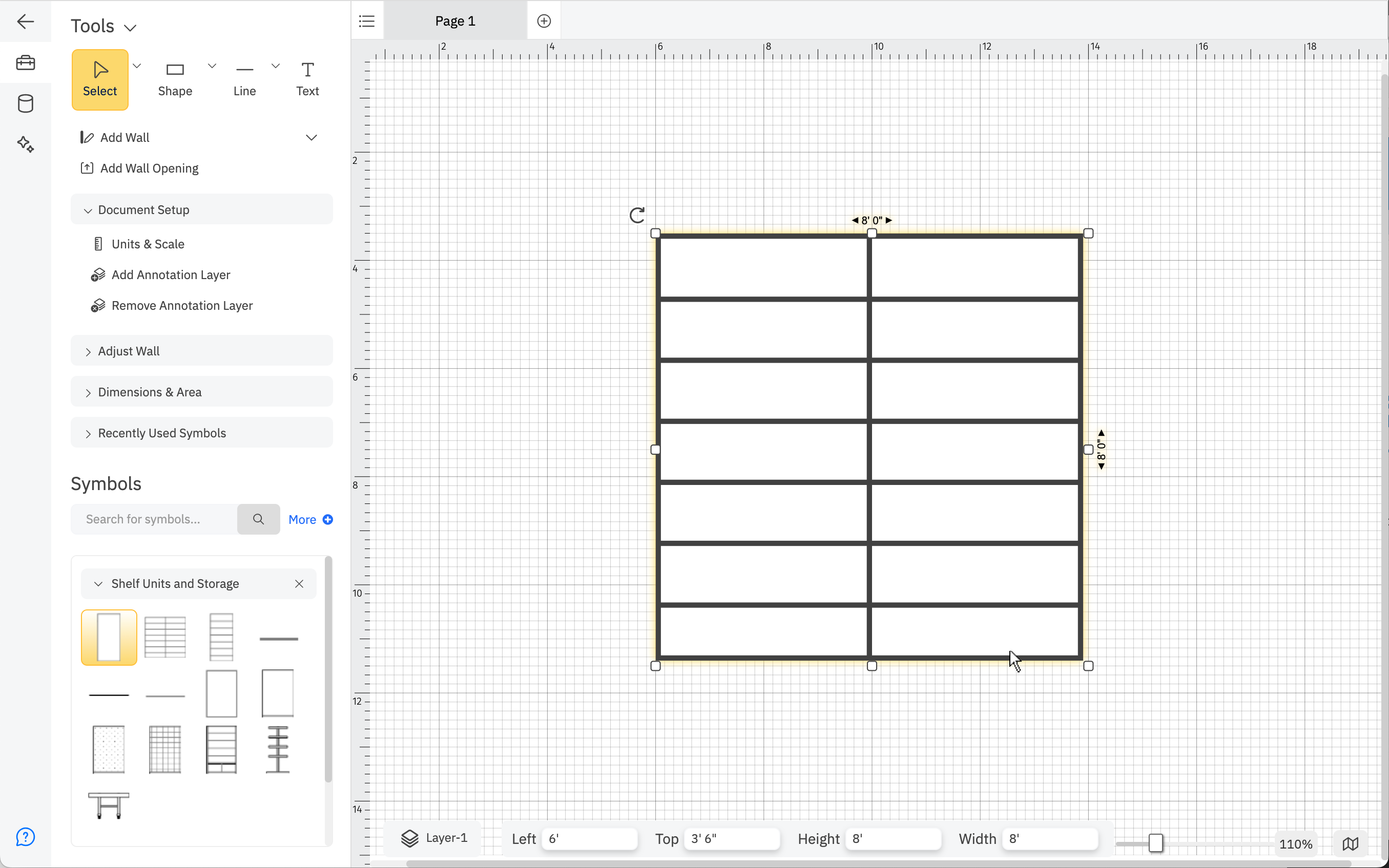Screen dimensions: 1389x868
Task: Open the Shape tool dropdown arrow
Action: 211,66
